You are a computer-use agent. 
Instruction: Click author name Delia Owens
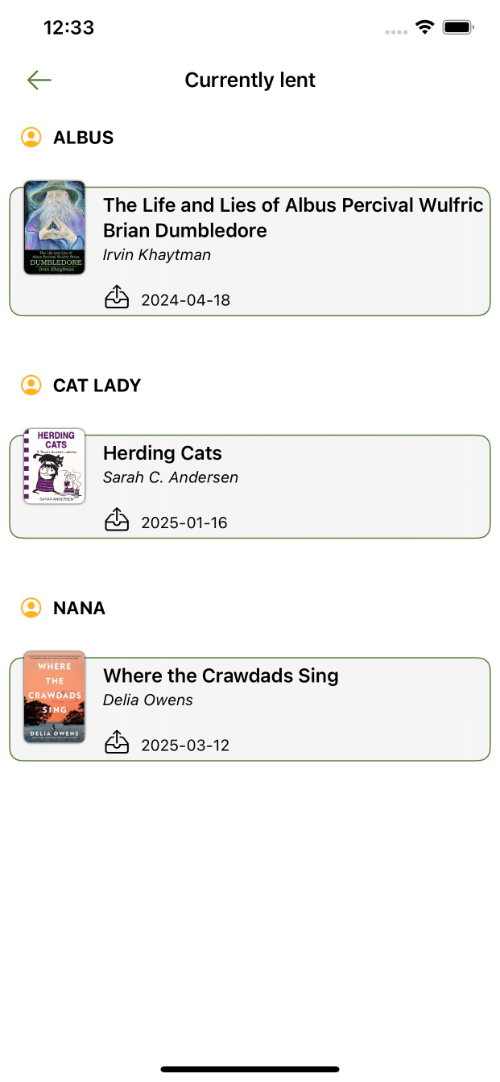(148, 700)
